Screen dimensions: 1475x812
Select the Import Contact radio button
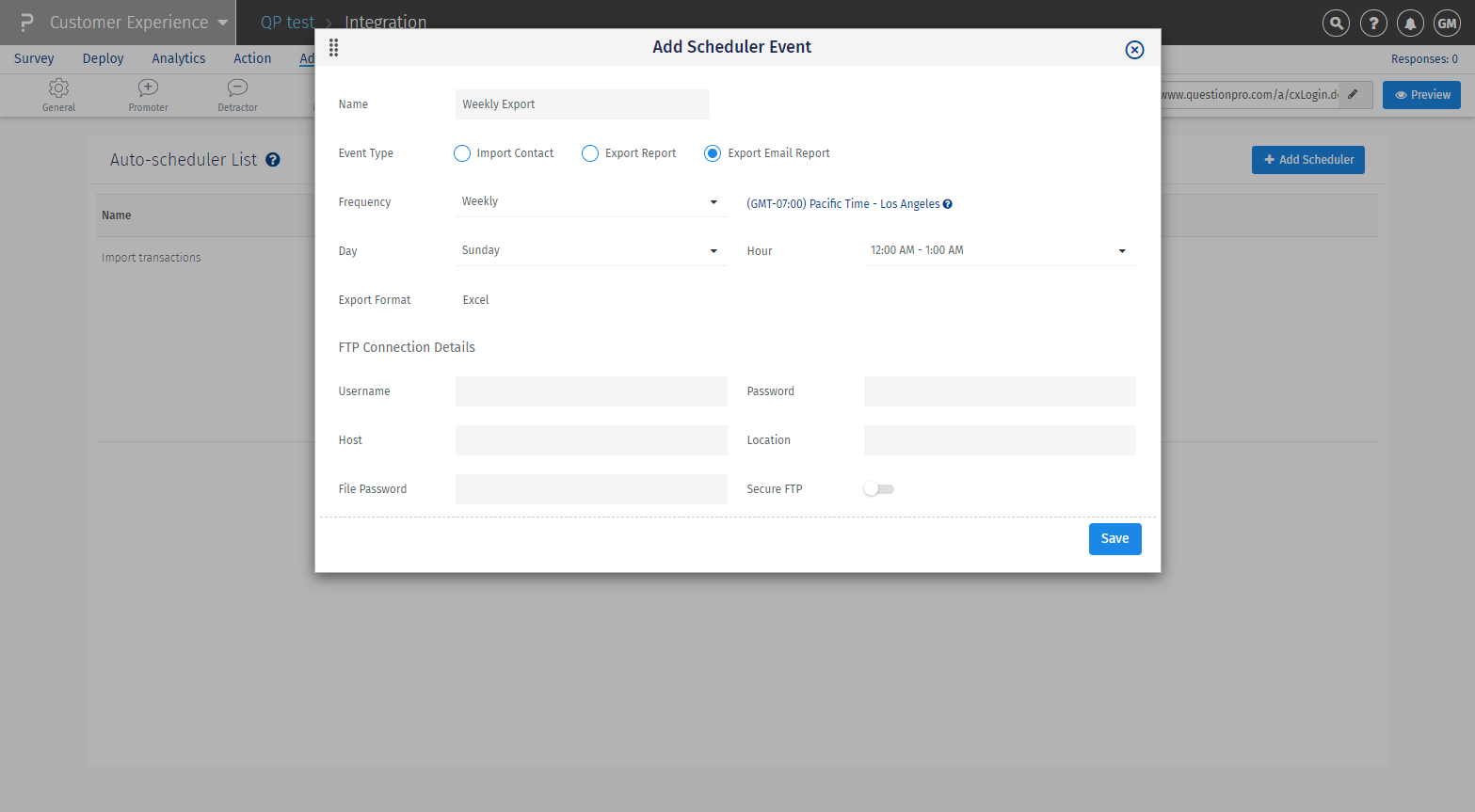point(462,153)
